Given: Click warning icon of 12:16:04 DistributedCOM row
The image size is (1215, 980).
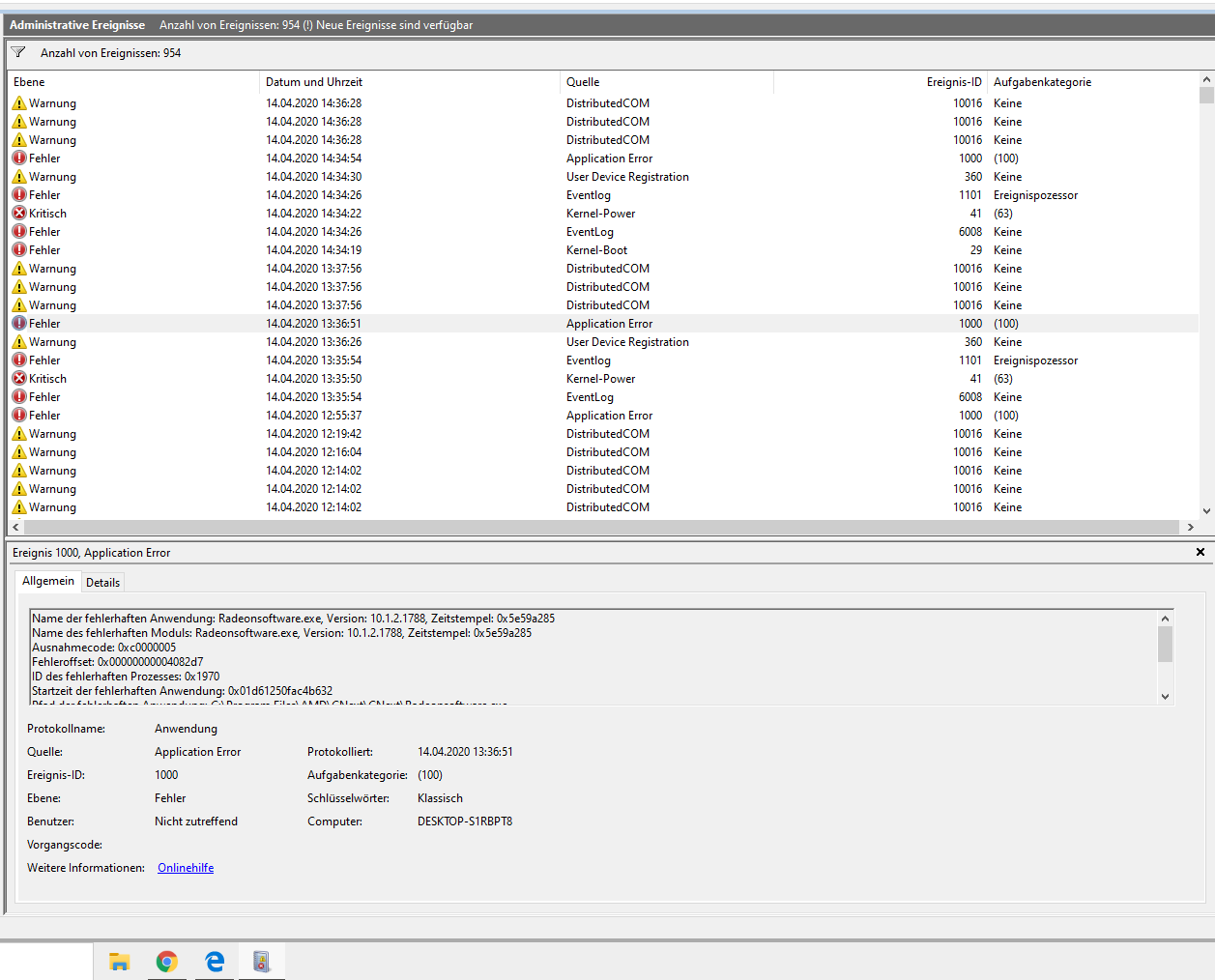Looking at the screenshot, I should [19, 452].
